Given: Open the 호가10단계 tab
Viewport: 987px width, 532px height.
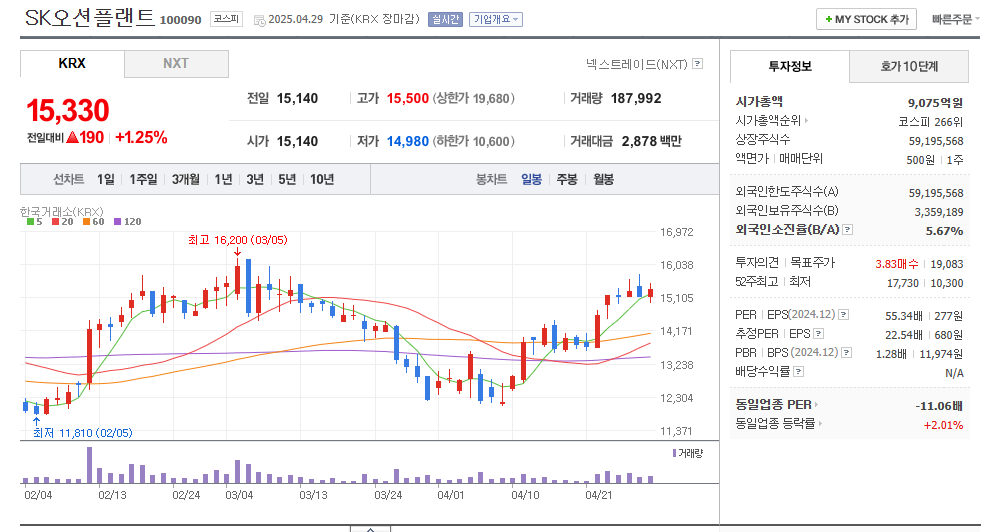Looking at the screenshot, I should tap(908, 66).
